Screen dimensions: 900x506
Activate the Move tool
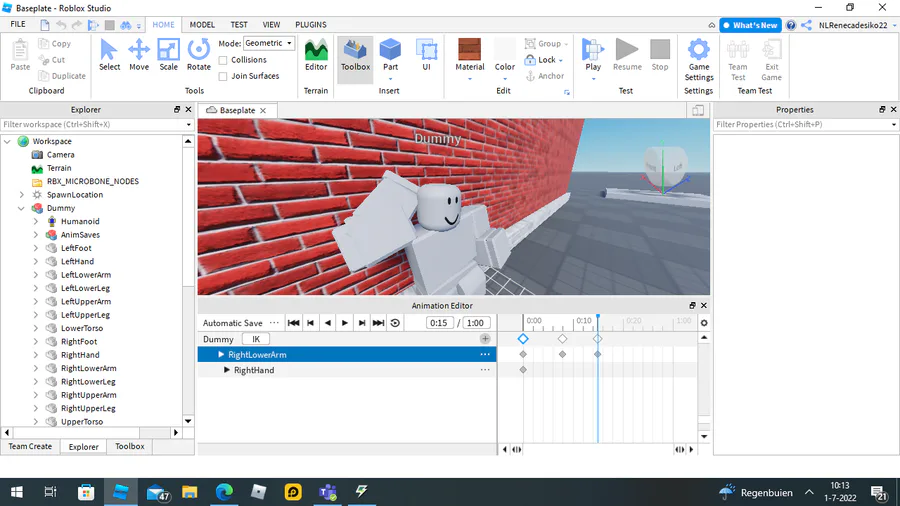click(139, 56)
